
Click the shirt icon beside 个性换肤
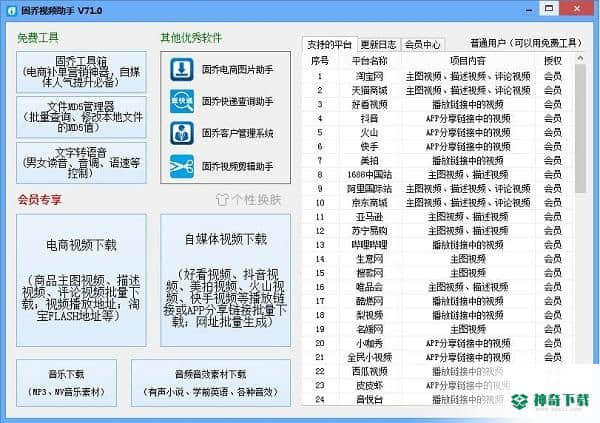(x=222, y=199)
